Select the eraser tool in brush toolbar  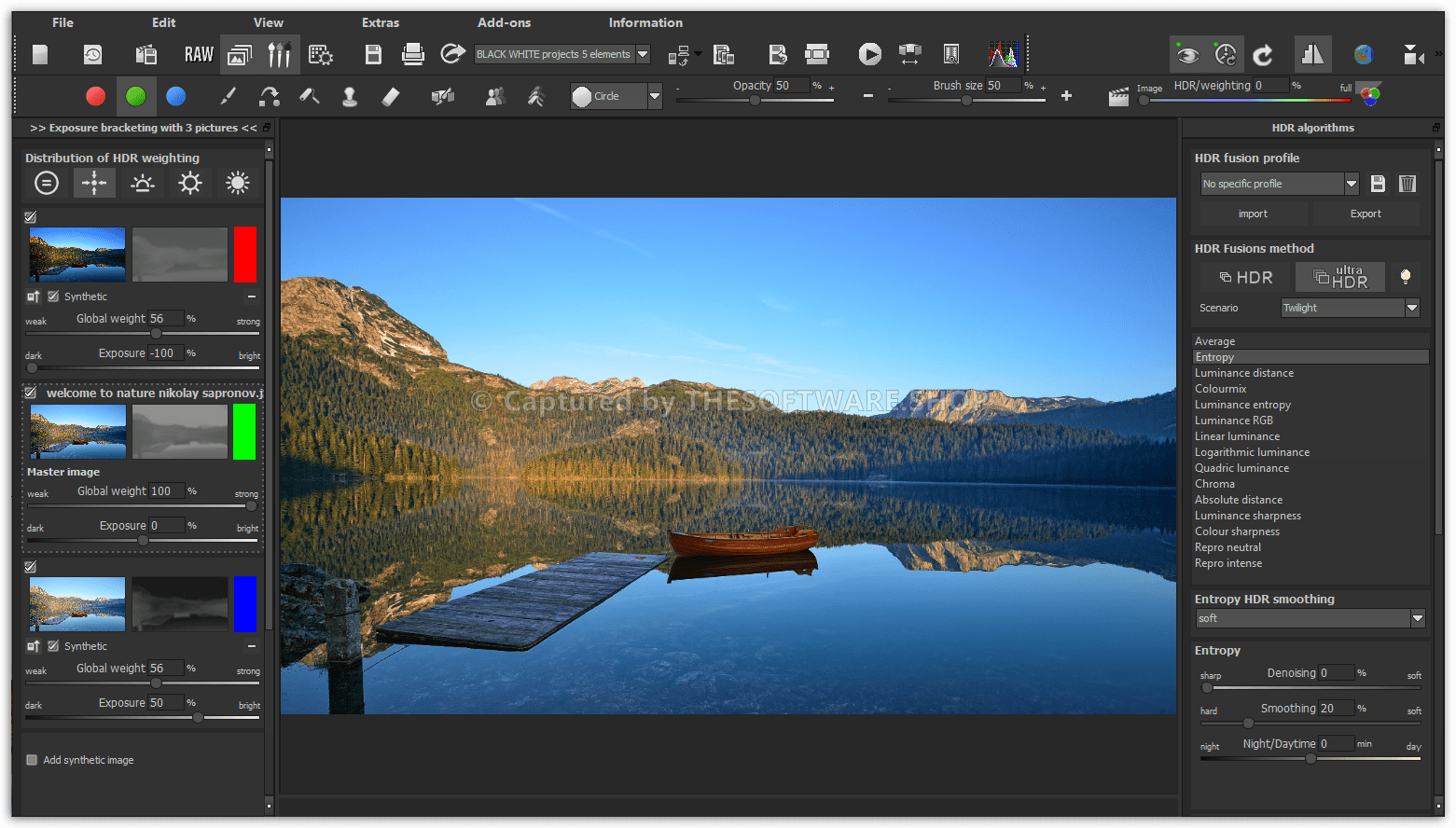[391, 96]
